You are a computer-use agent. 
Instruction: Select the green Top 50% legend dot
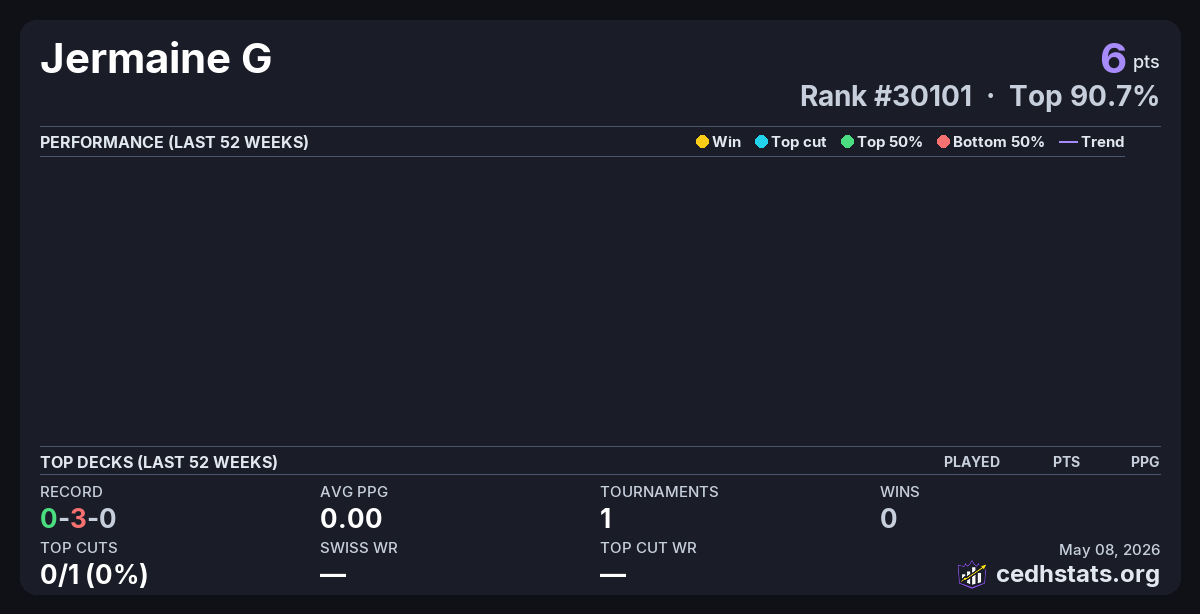[847, 142]
